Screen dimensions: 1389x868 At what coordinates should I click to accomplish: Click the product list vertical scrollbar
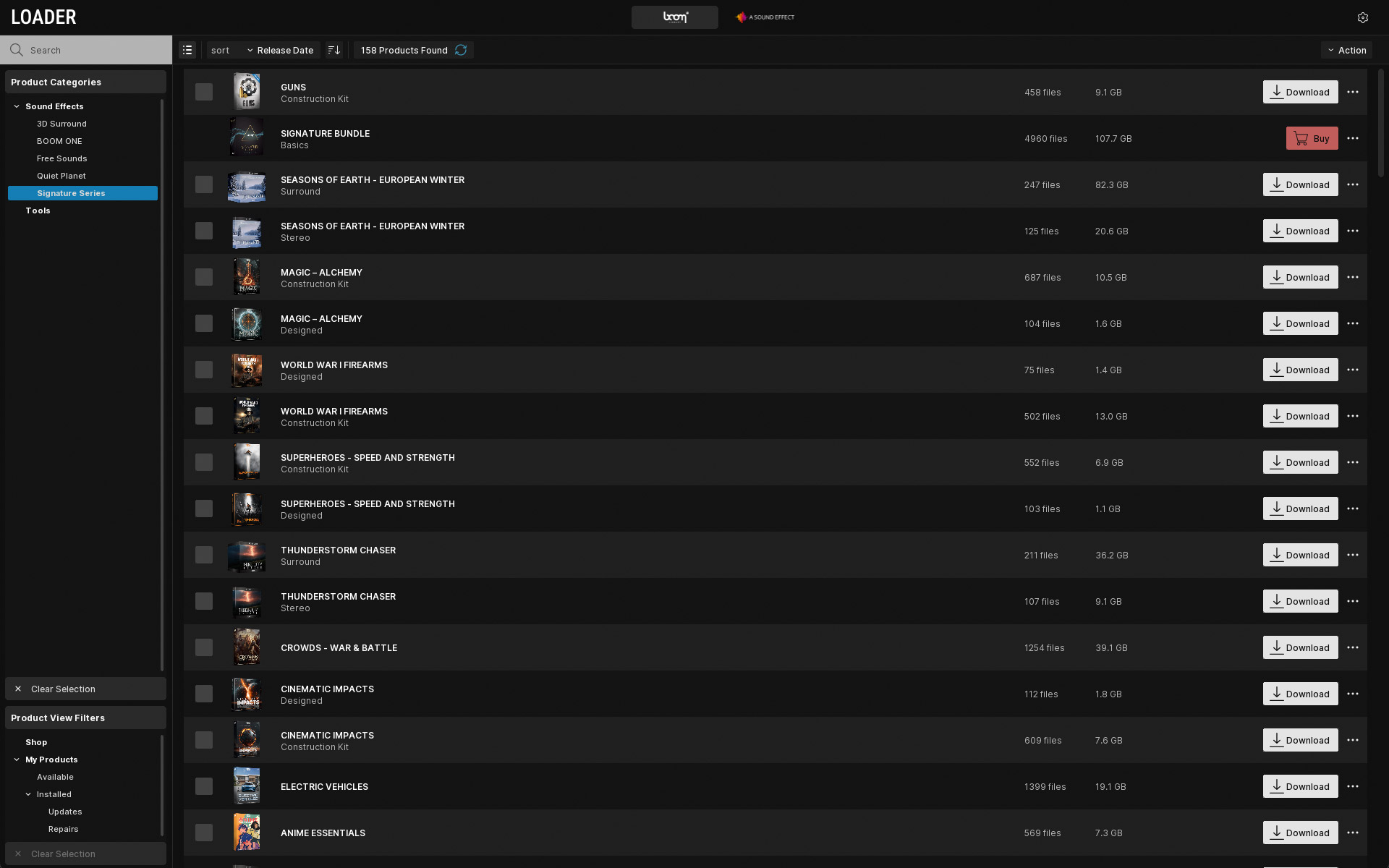pyautogui.click(x=1380, y=123)
